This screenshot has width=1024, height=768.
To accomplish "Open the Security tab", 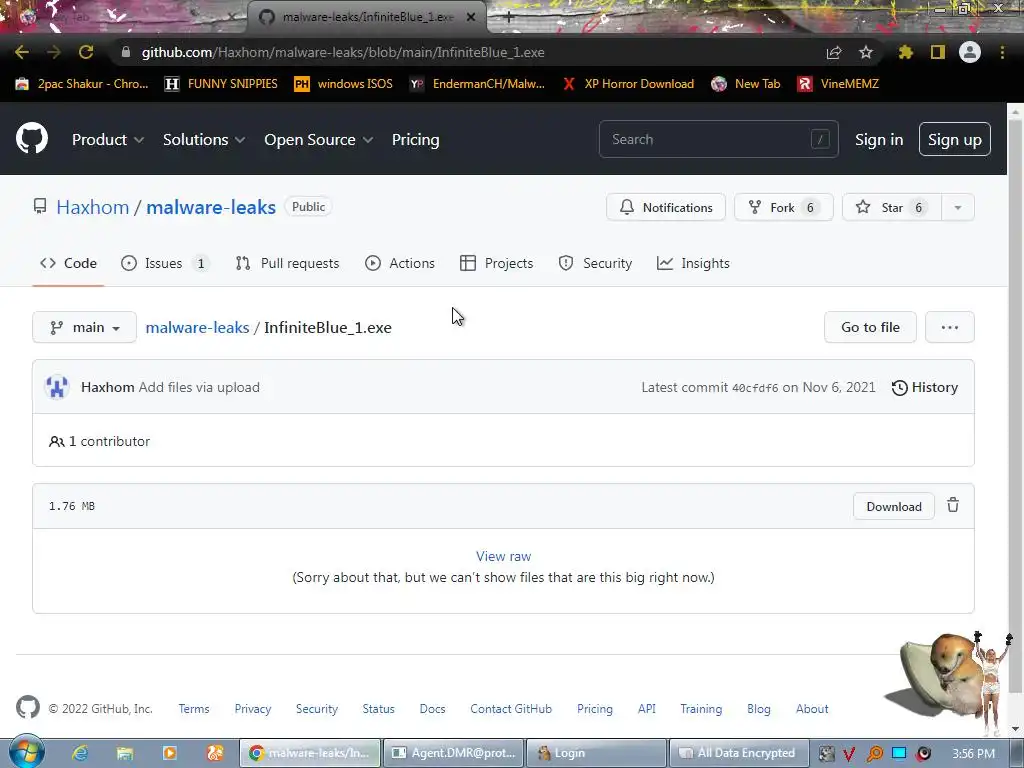I will (x=595, y=263).
